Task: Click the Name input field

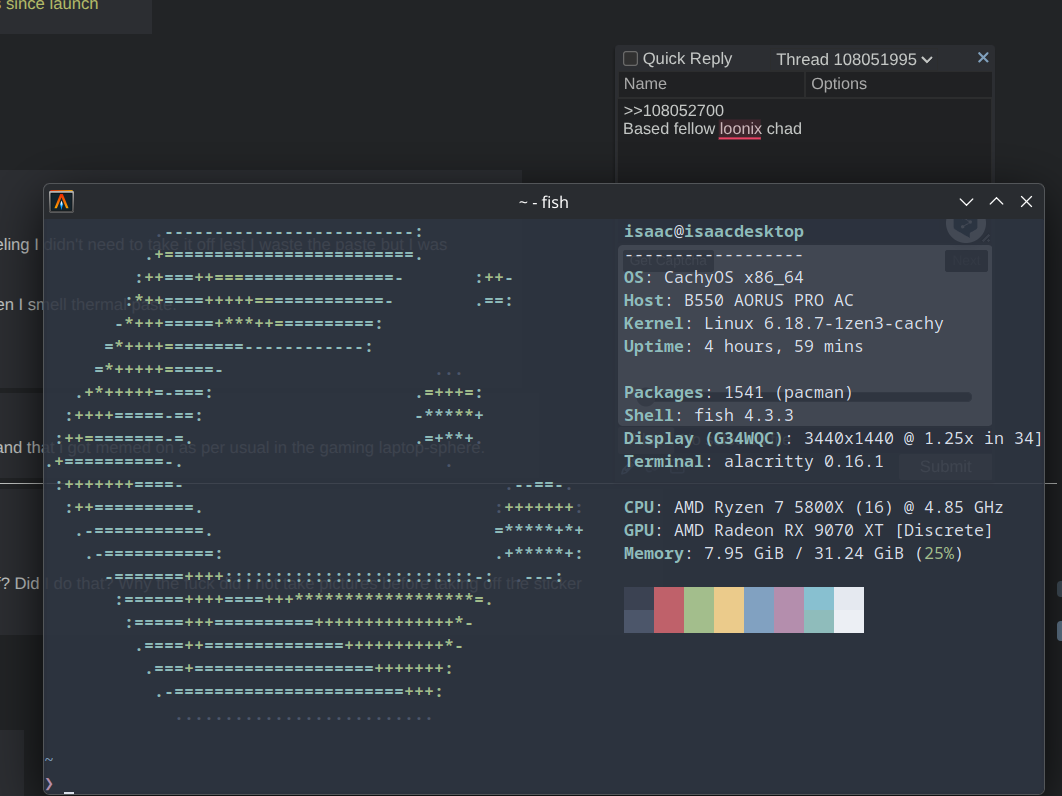Action: coord(711,84)
